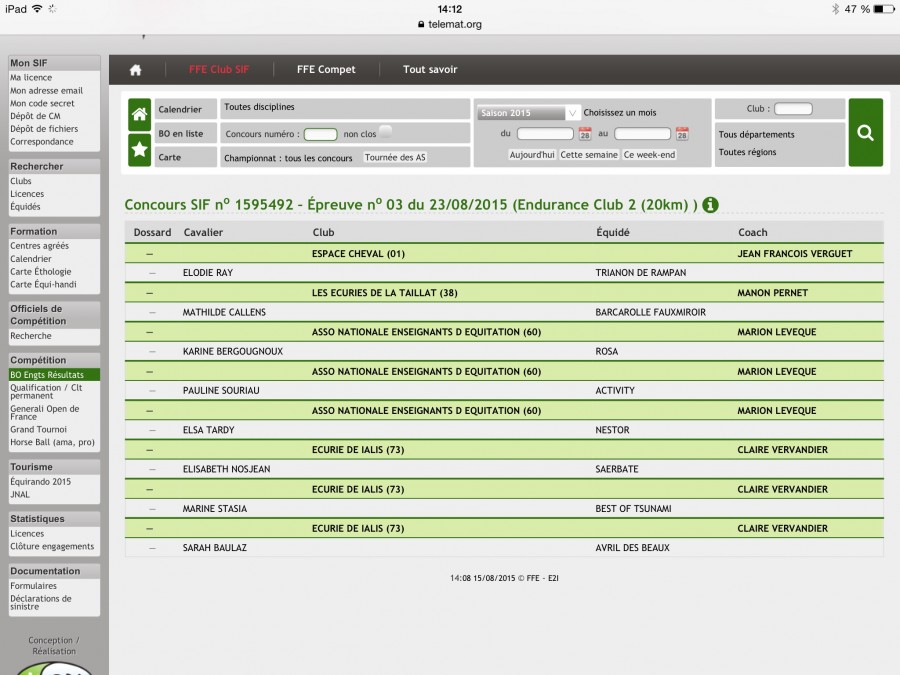Open the Tout savoir menu
The height and width of the screenshot is (675, 900).
430,70
